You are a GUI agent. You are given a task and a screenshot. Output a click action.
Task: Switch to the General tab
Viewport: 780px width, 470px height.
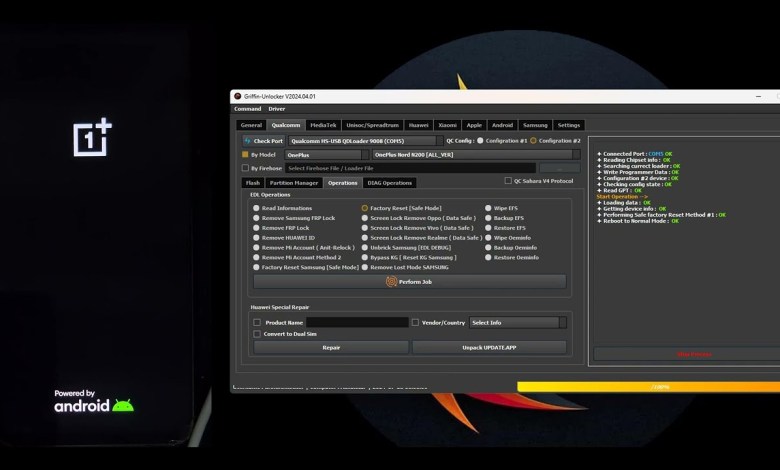[251, 125]
